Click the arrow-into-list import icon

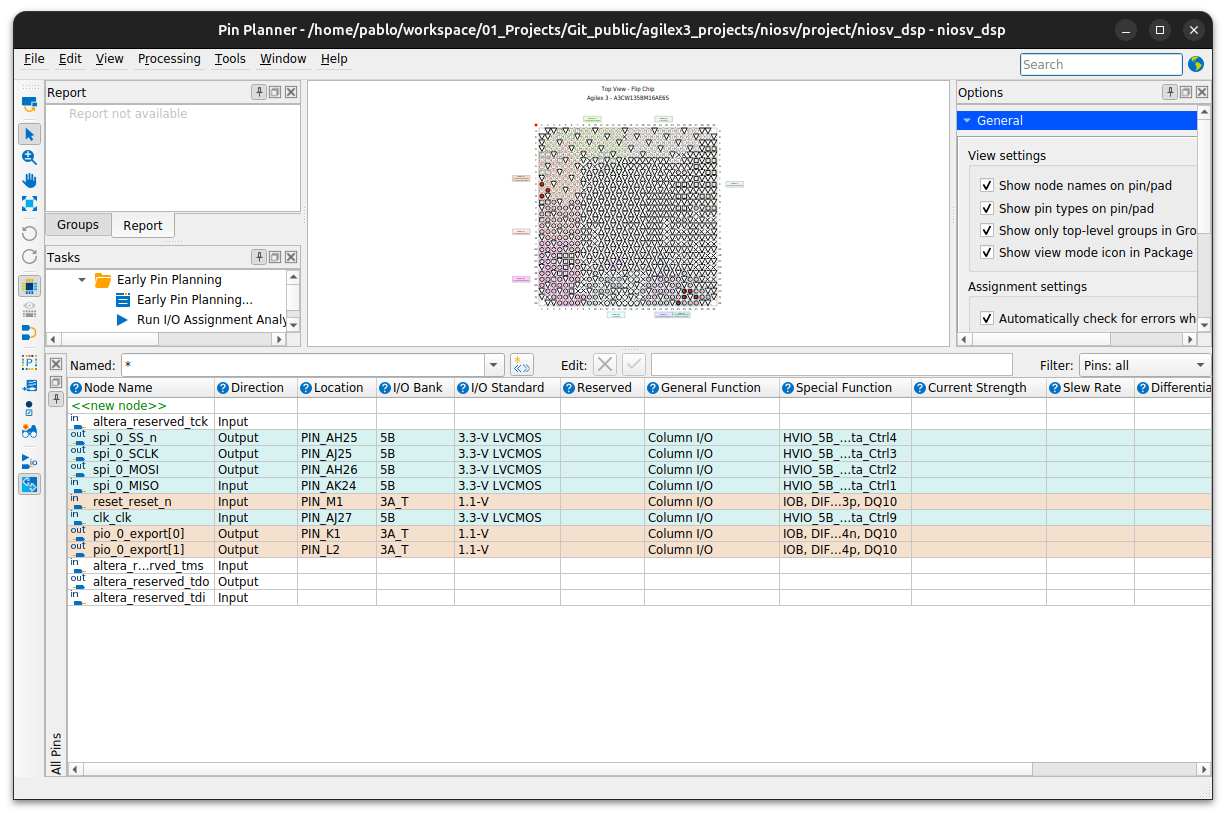29,385
